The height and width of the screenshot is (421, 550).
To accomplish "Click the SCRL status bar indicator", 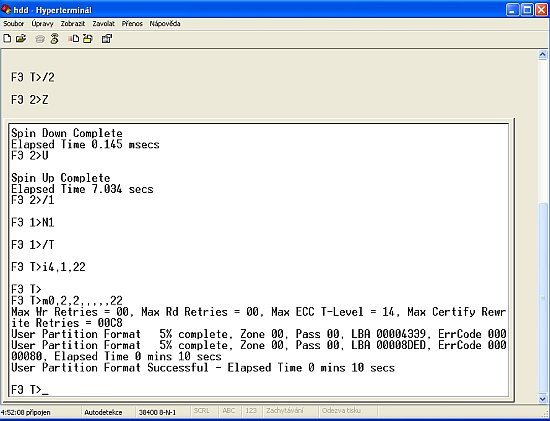I will pyautogui.click(x=201, y=410).
